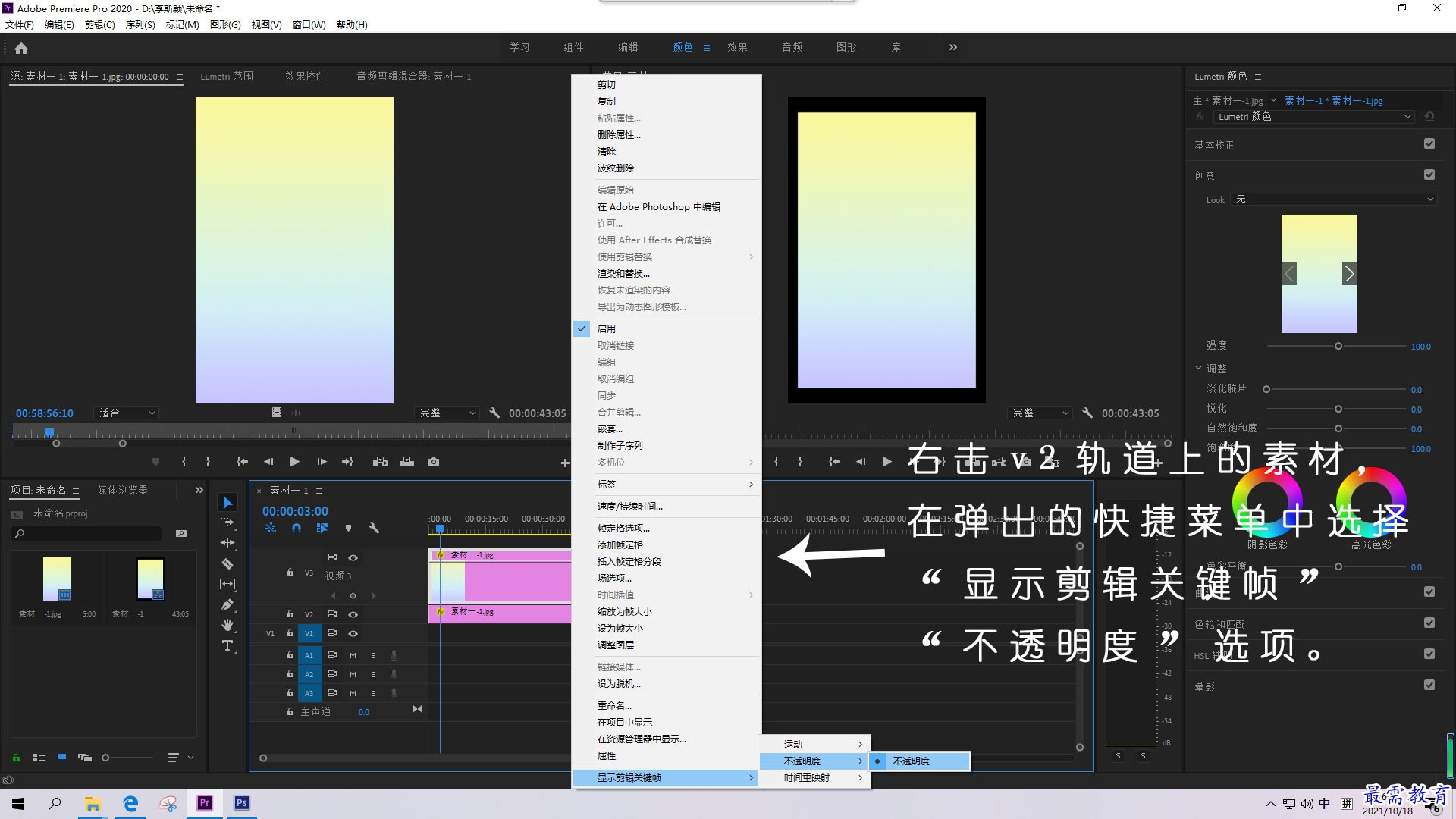Click Go to In point in source monitor
Viewport: 1456px width, 819px height.
pos(242,462)
